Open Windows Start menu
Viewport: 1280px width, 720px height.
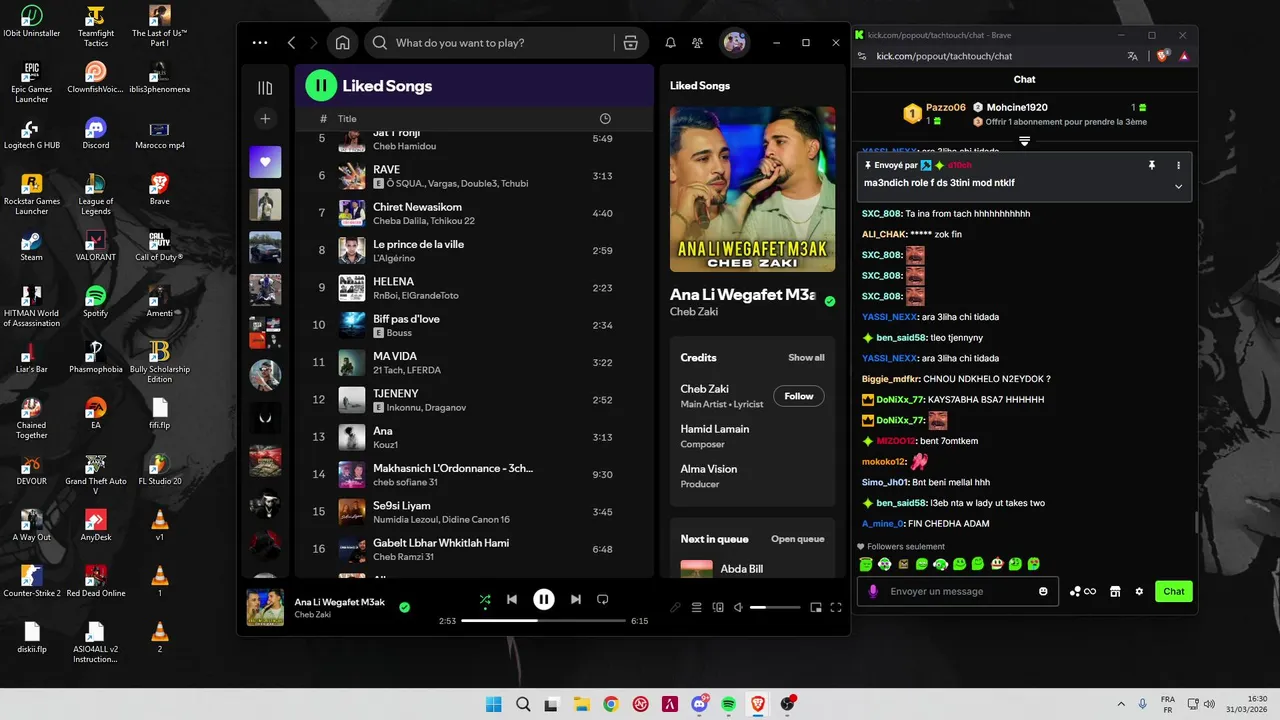(494, 704)
